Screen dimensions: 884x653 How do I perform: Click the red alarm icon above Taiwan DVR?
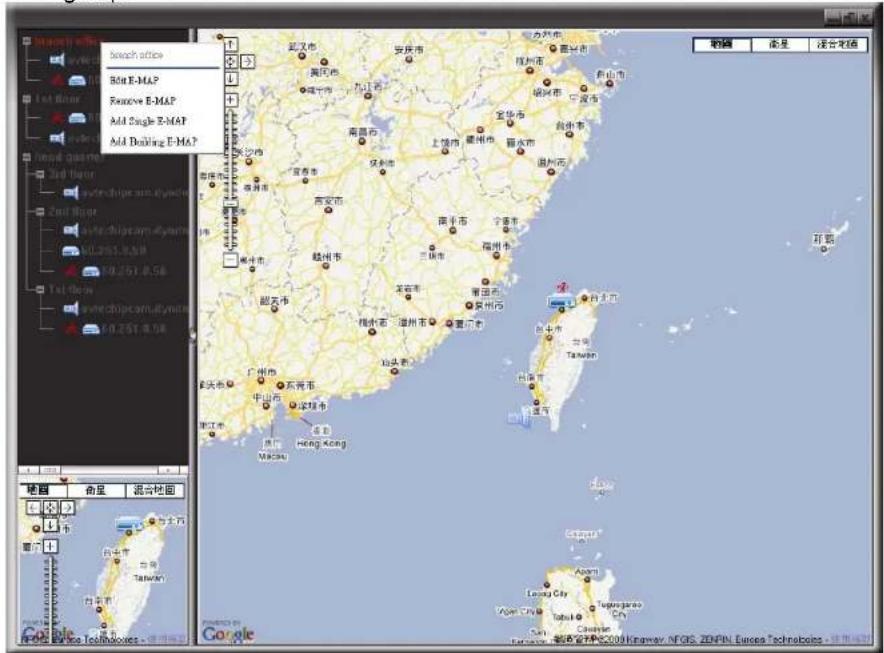point(562,289)
